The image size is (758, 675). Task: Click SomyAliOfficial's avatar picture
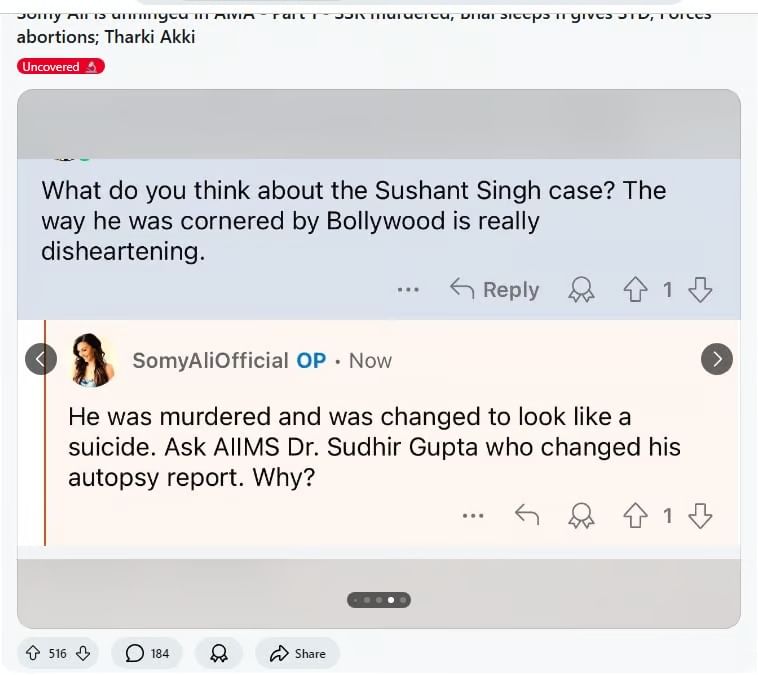coord(92,361)
